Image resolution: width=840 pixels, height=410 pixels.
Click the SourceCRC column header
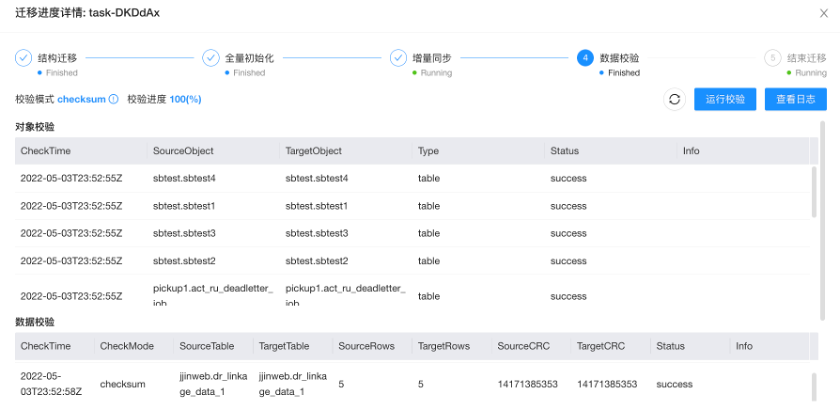[x=520, y=346]
